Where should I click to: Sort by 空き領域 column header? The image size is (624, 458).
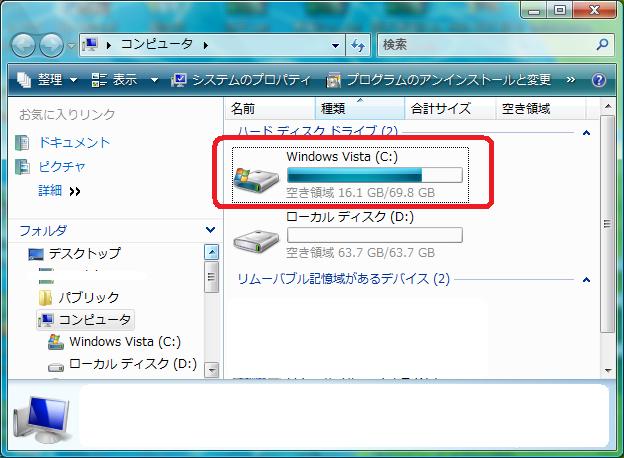541,109
